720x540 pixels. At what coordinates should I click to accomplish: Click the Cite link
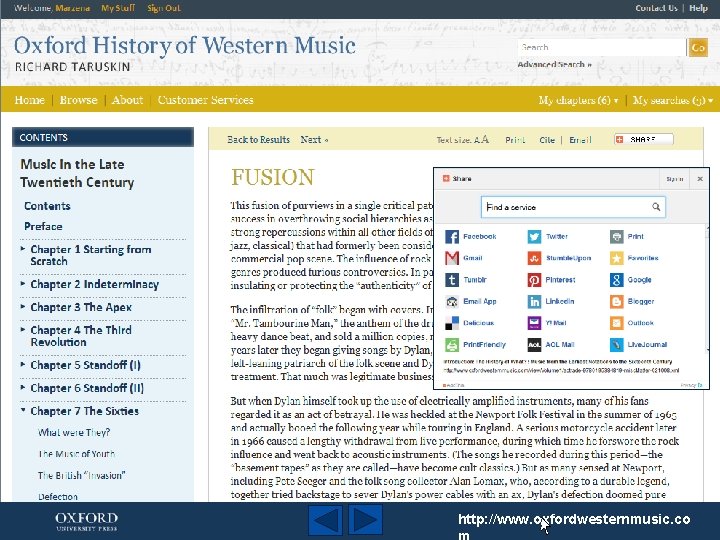click(547, 140)
